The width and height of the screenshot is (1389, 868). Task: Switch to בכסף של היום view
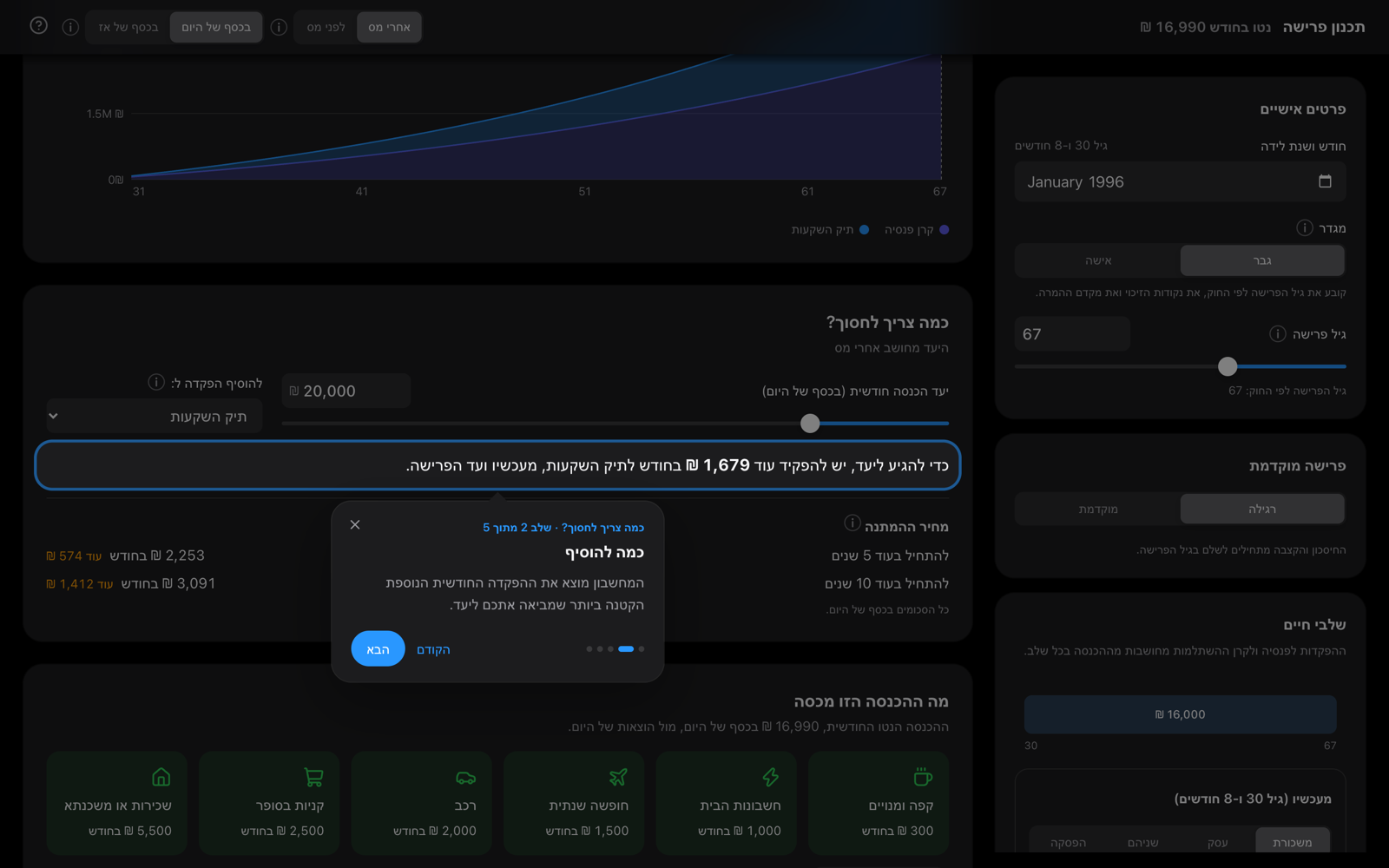[x=216, y=27]
